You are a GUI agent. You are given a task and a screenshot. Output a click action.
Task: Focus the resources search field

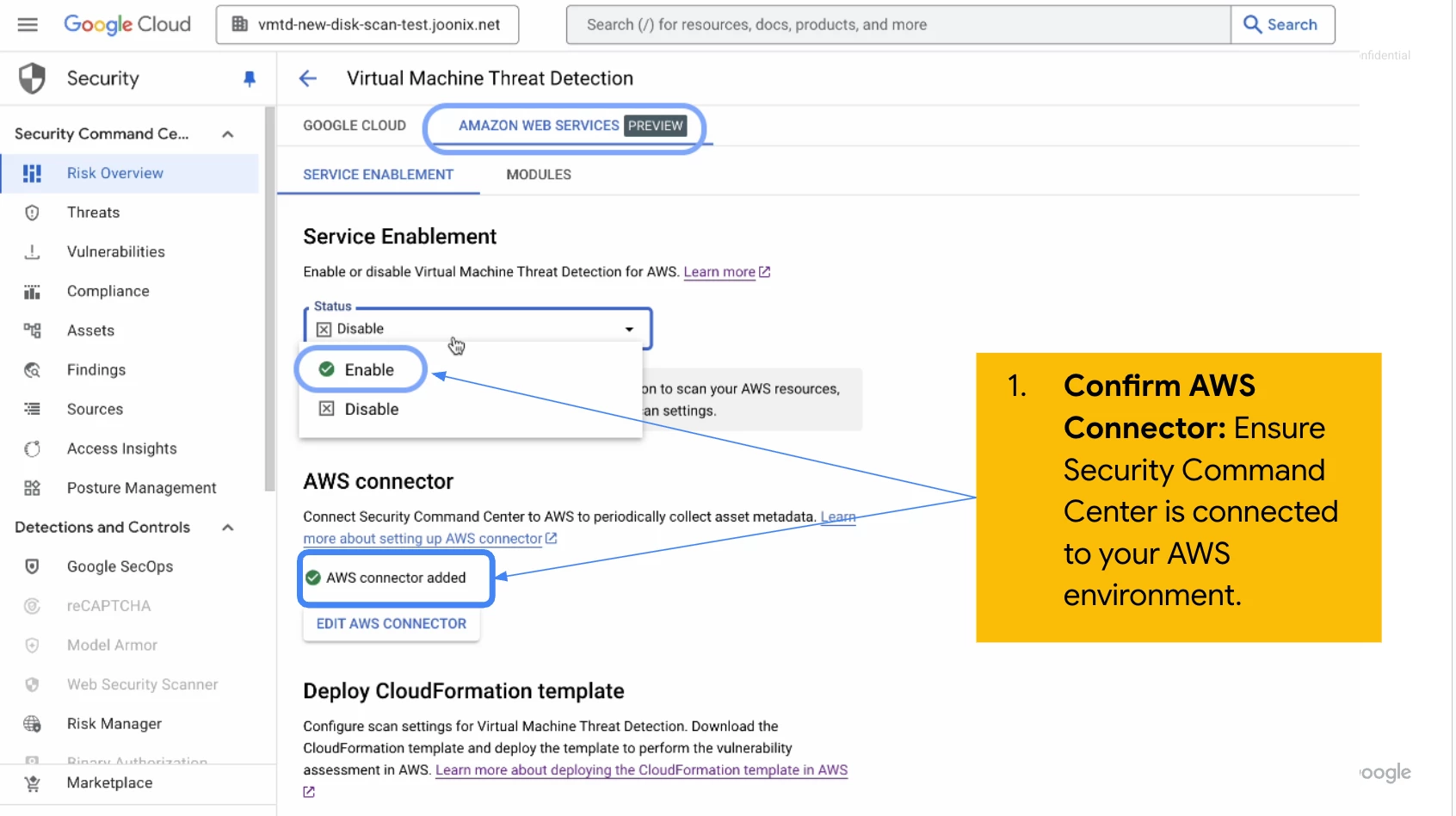898,24
